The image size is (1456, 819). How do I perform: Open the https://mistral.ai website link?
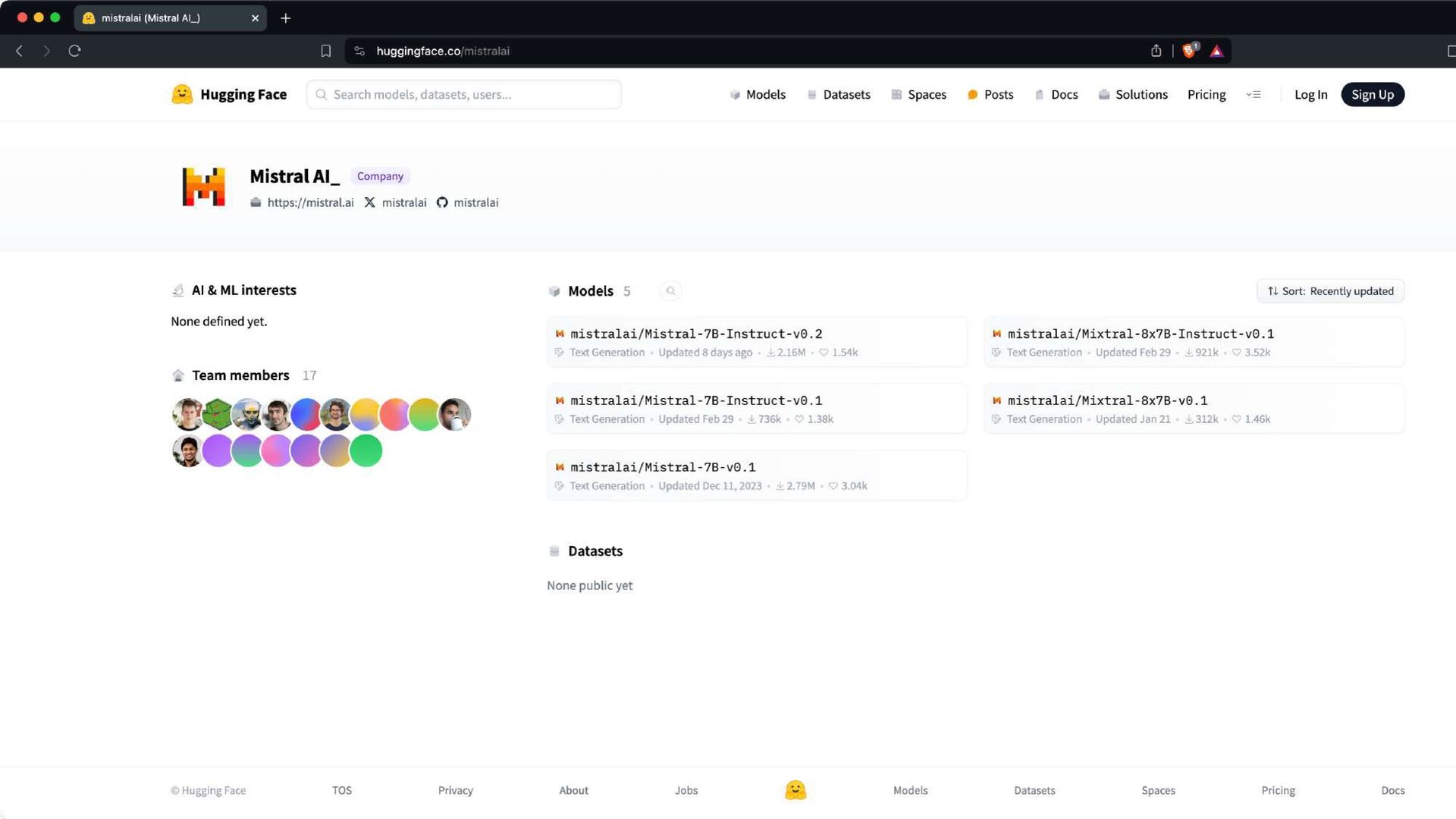(x=302, y=202)
